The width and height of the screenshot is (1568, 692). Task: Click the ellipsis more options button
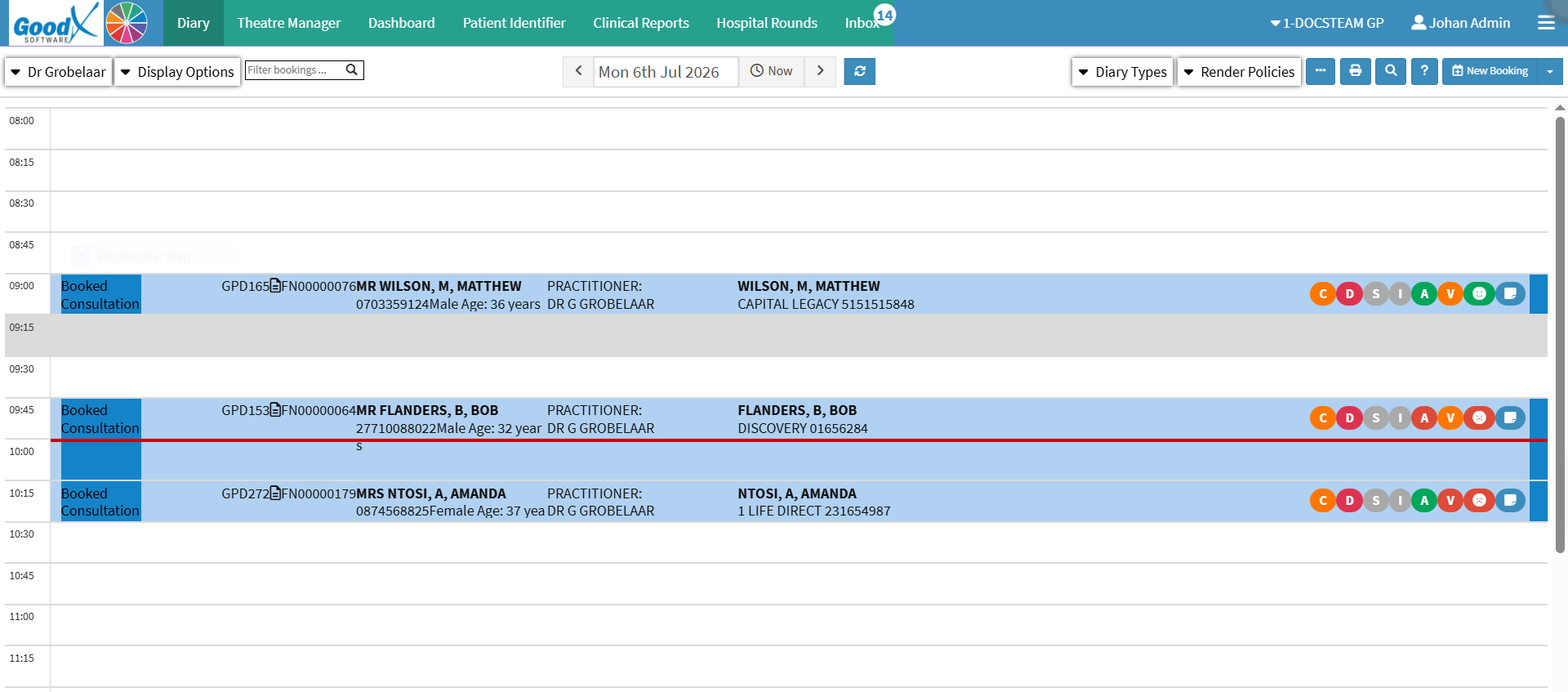tap(1321, 71)
